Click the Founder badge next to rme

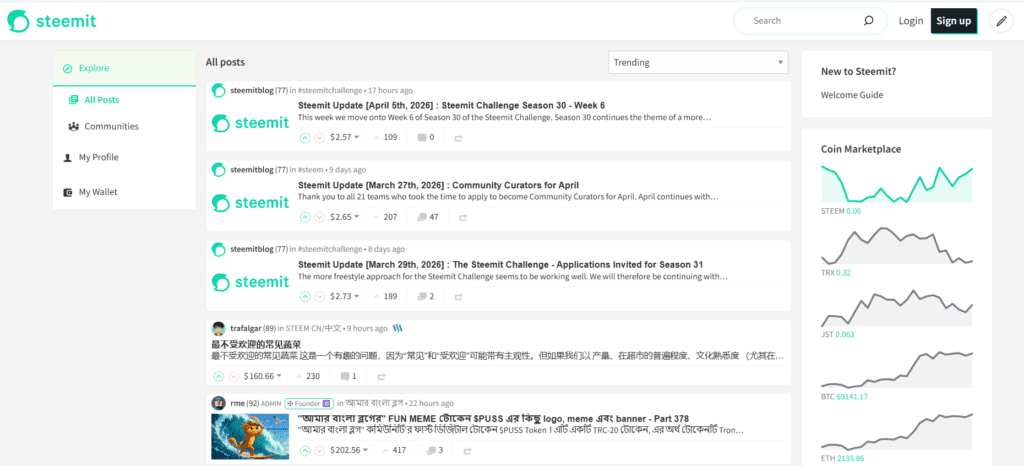[308, 403]
